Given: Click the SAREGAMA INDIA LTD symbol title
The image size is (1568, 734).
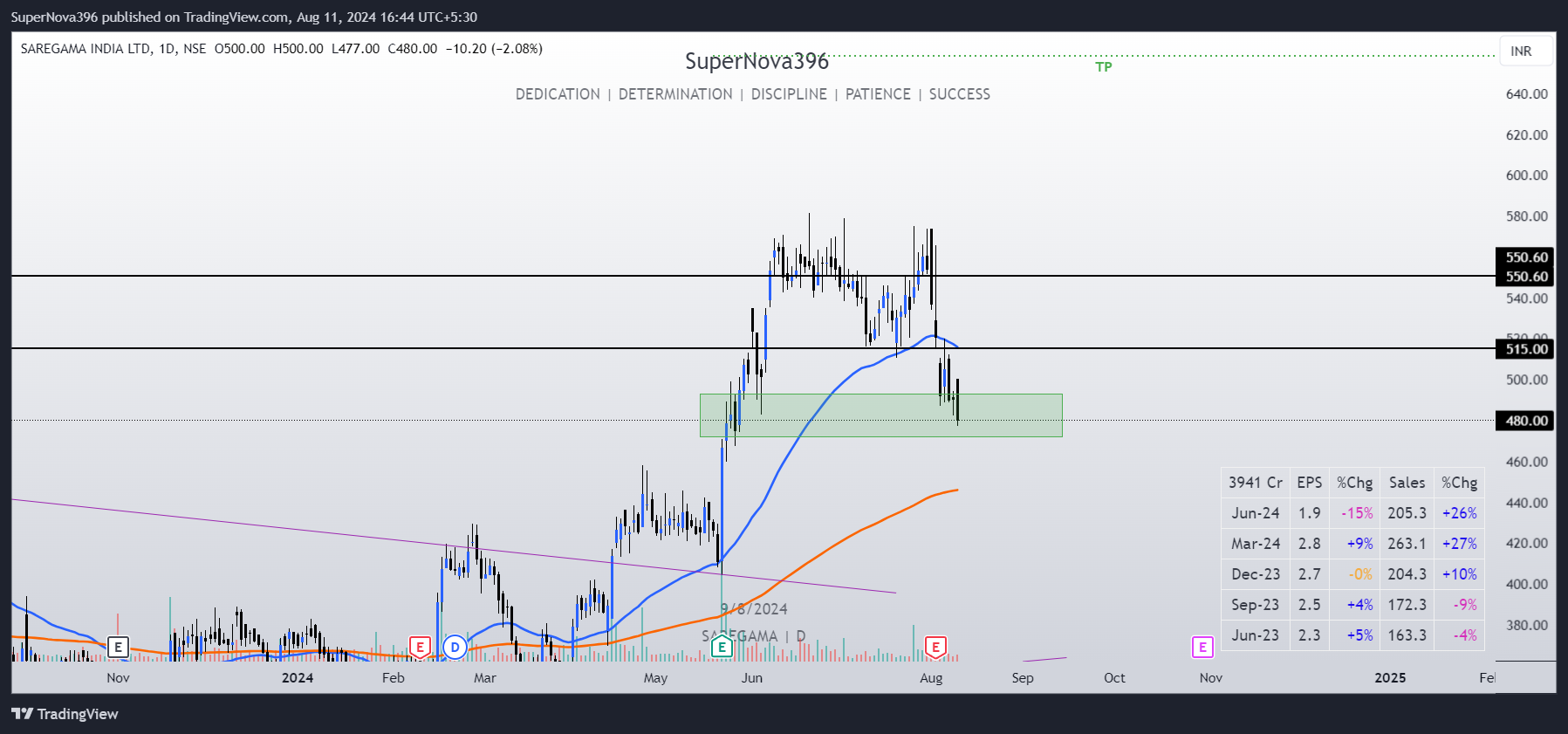Looking at the screenshot, I should coord(86,49).
